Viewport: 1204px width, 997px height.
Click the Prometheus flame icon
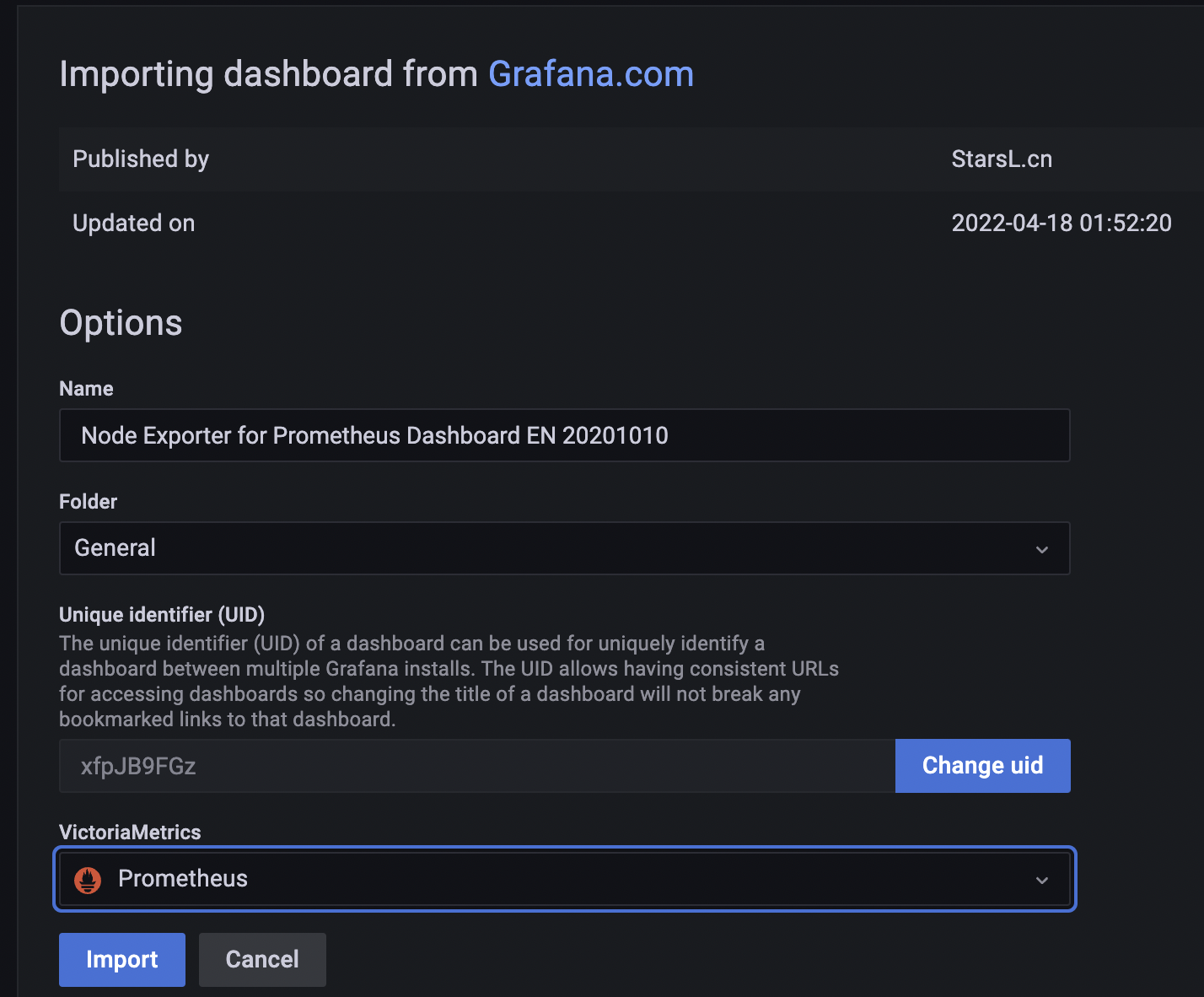[x=88, y=880]
